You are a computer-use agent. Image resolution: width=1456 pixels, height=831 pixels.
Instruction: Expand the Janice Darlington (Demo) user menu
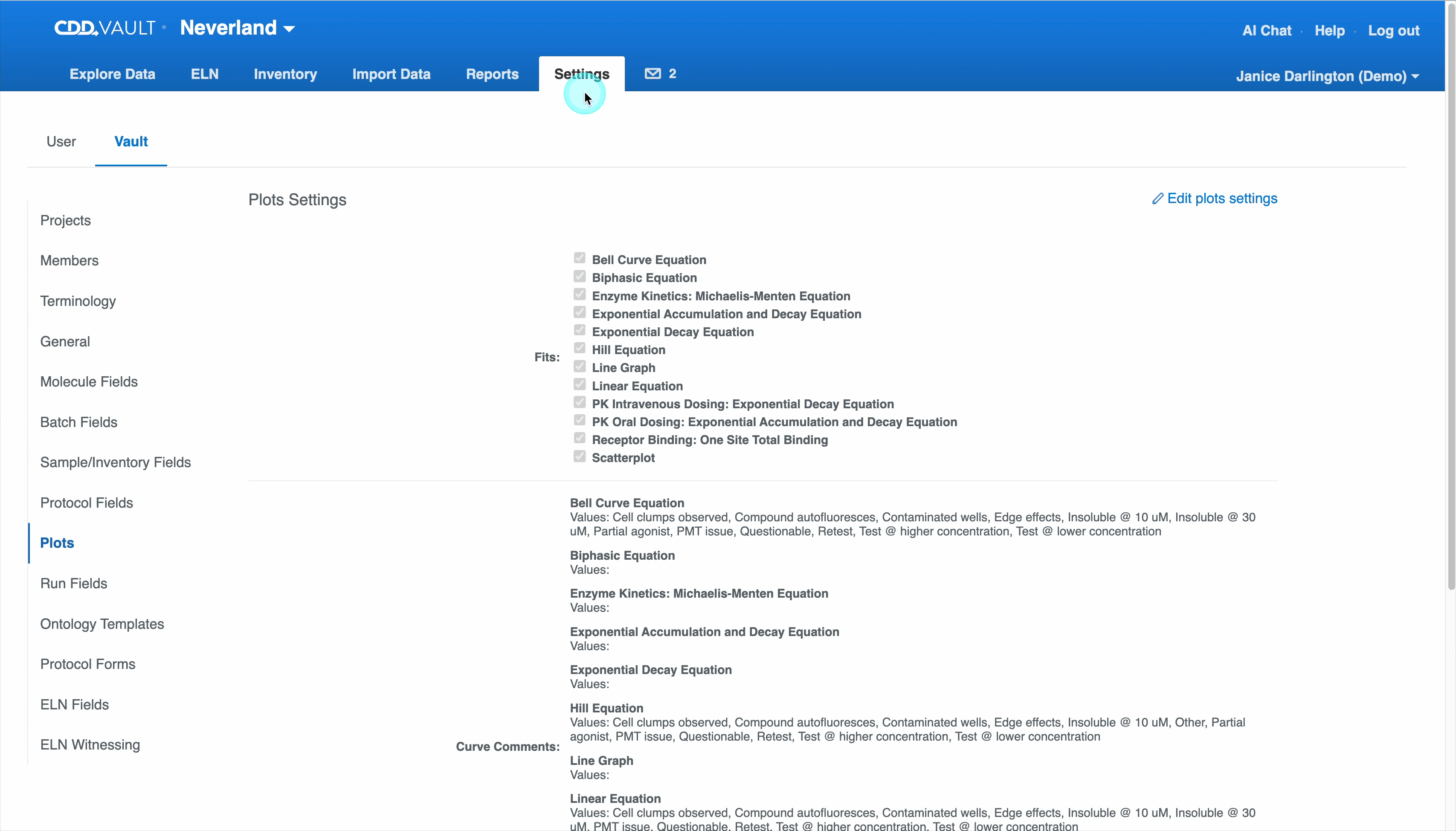click(1328, 76)
